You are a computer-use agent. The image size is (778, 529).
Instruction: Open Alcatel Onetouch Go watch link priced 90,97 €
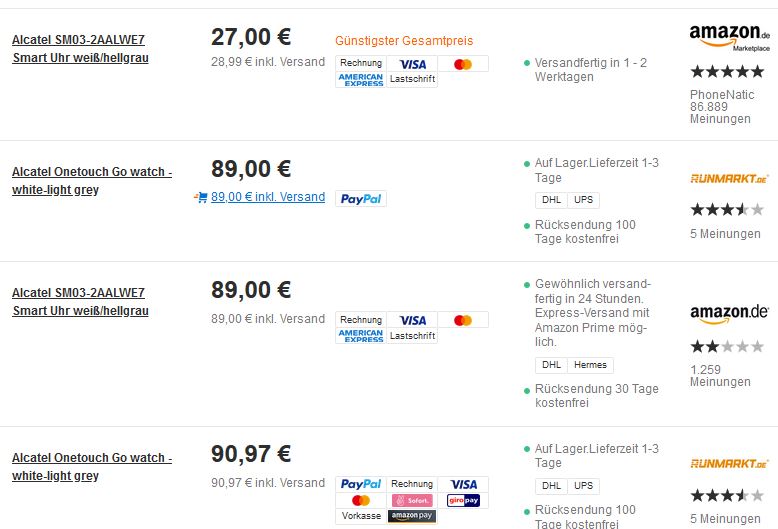pos(92,466)
